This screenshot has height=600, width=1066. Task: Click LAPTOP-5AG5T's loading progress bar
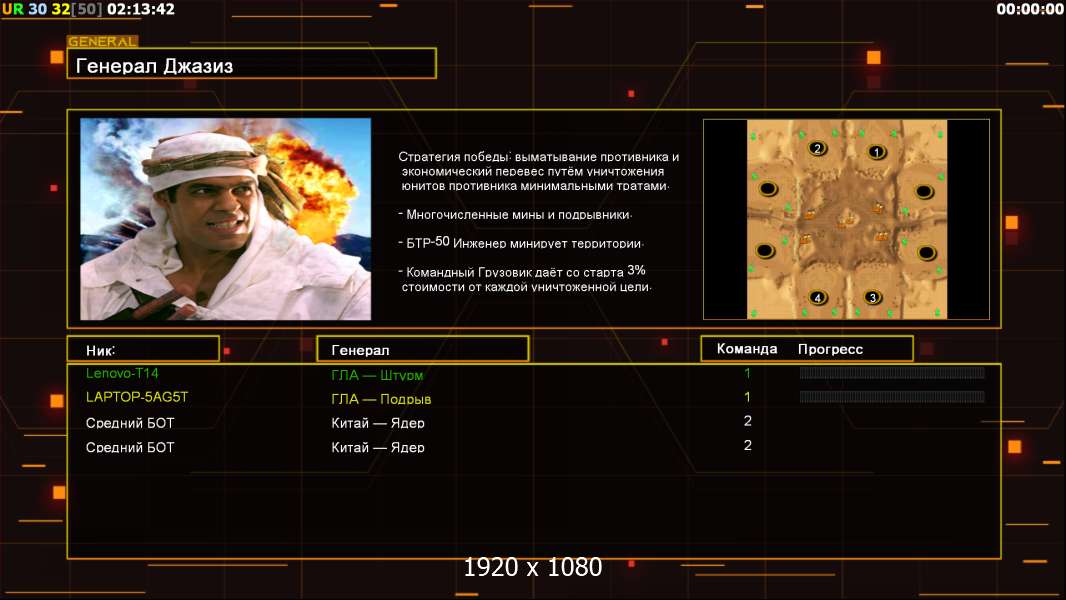(x=892, y=397)
